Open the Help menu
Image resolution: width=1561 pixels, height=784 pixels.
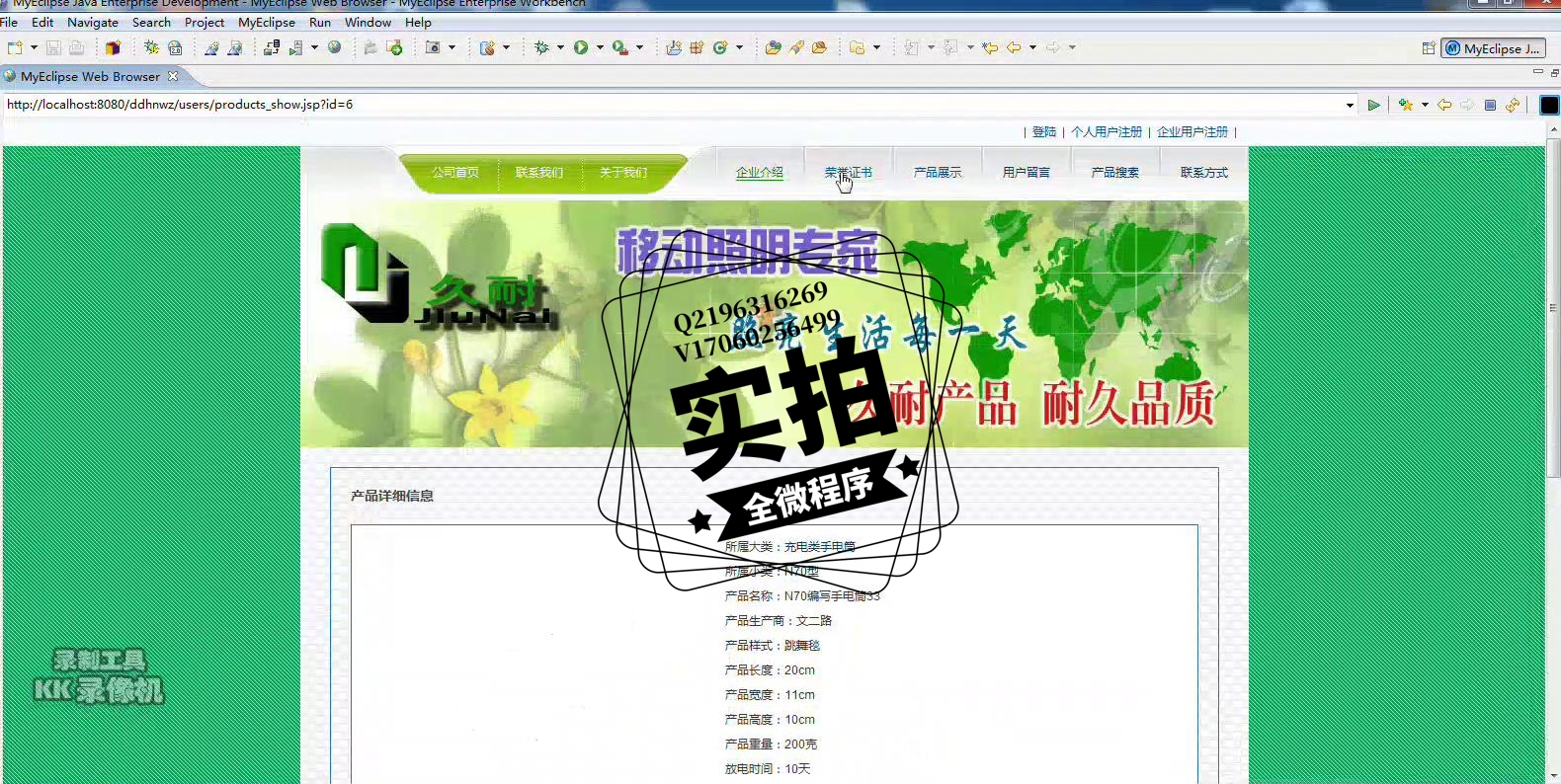418,22
